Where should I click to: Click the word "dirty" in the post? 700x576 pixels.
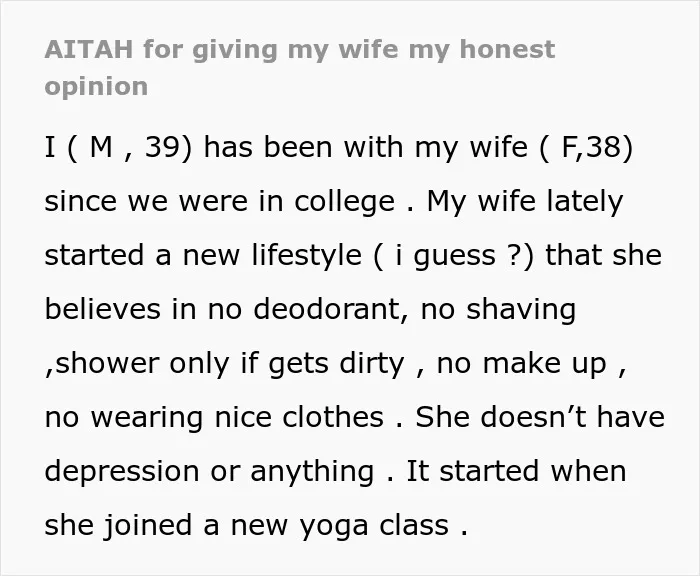coord(371,364)
